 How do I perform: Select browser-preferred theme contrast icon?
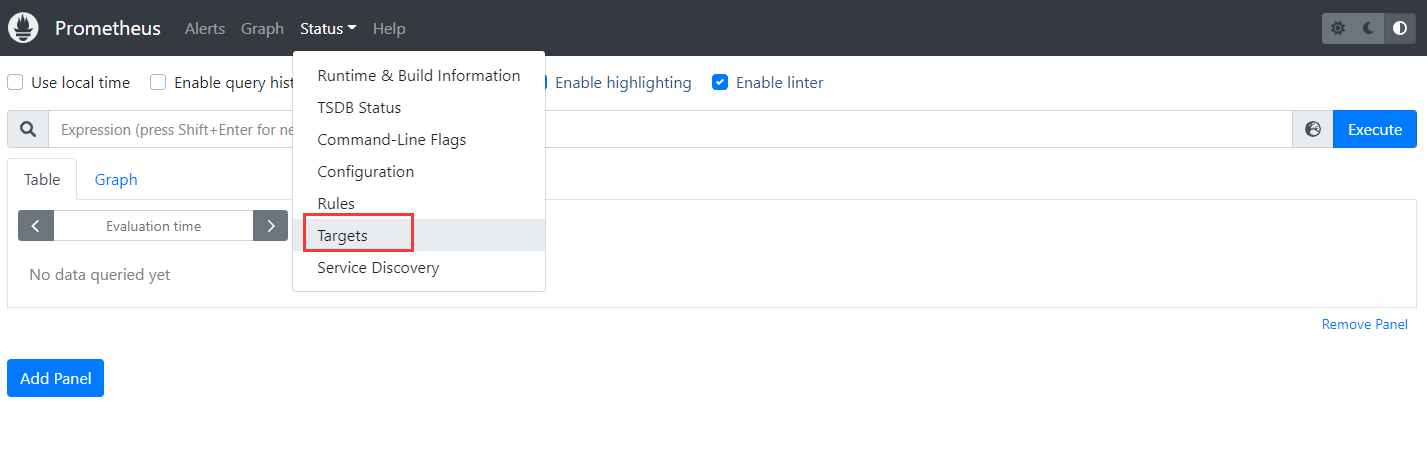tap(1400, 28)
